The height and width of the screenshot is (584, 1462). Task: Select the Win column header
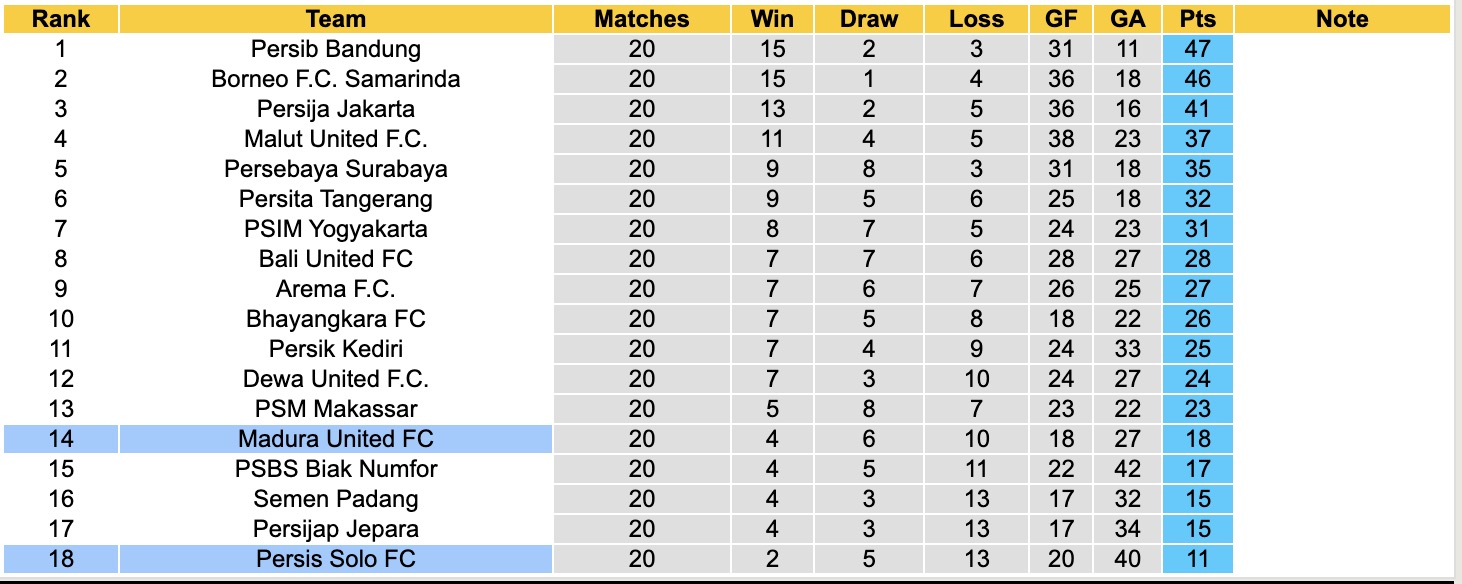click(x=772, y=19)
